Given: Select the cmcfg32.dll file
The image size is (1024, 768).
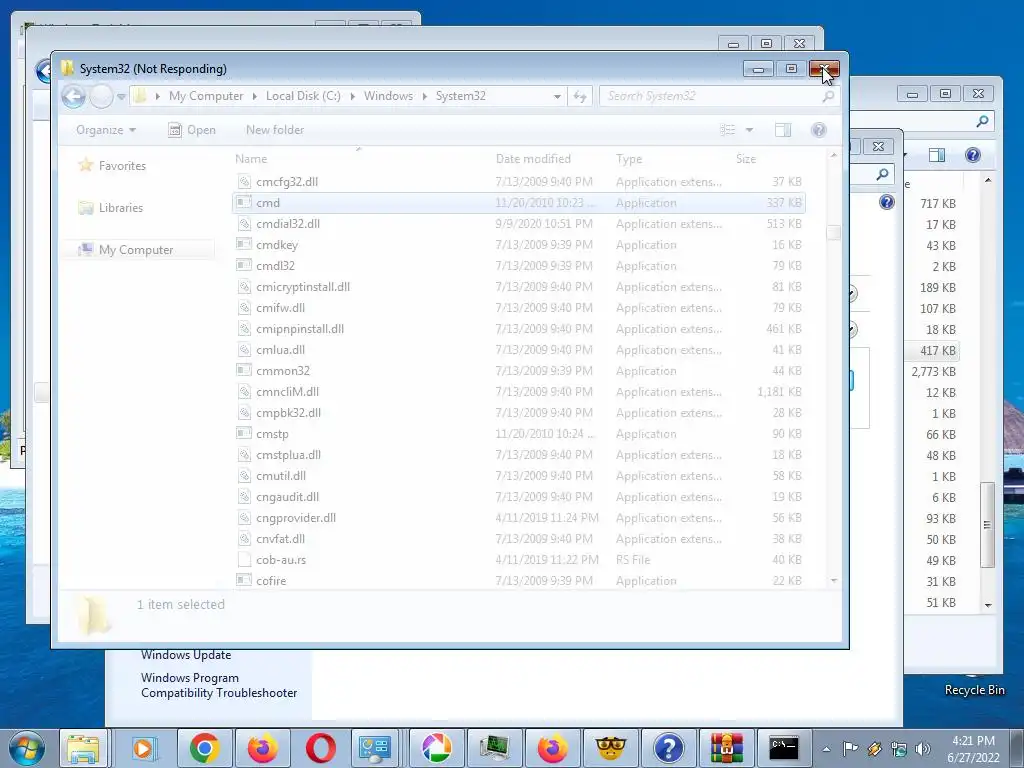Looking at the screenshot, I should (519, 182).
